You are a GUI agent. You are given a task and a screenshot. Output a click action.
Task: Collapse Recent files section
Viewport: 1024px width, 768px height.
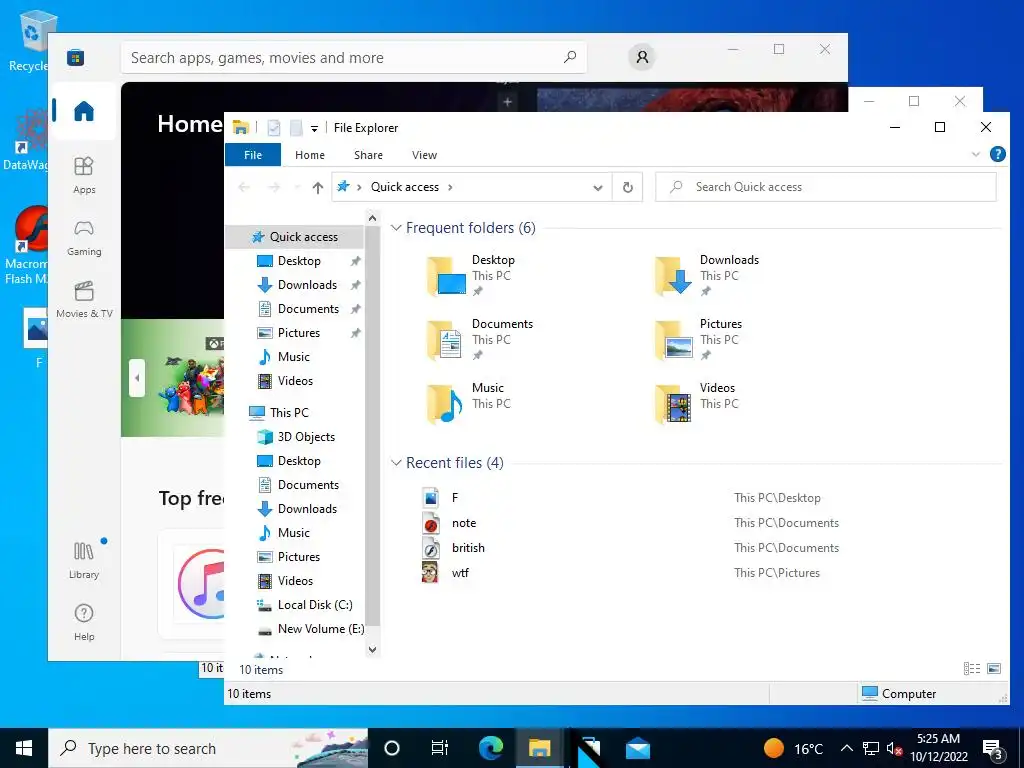pos(396,462)
